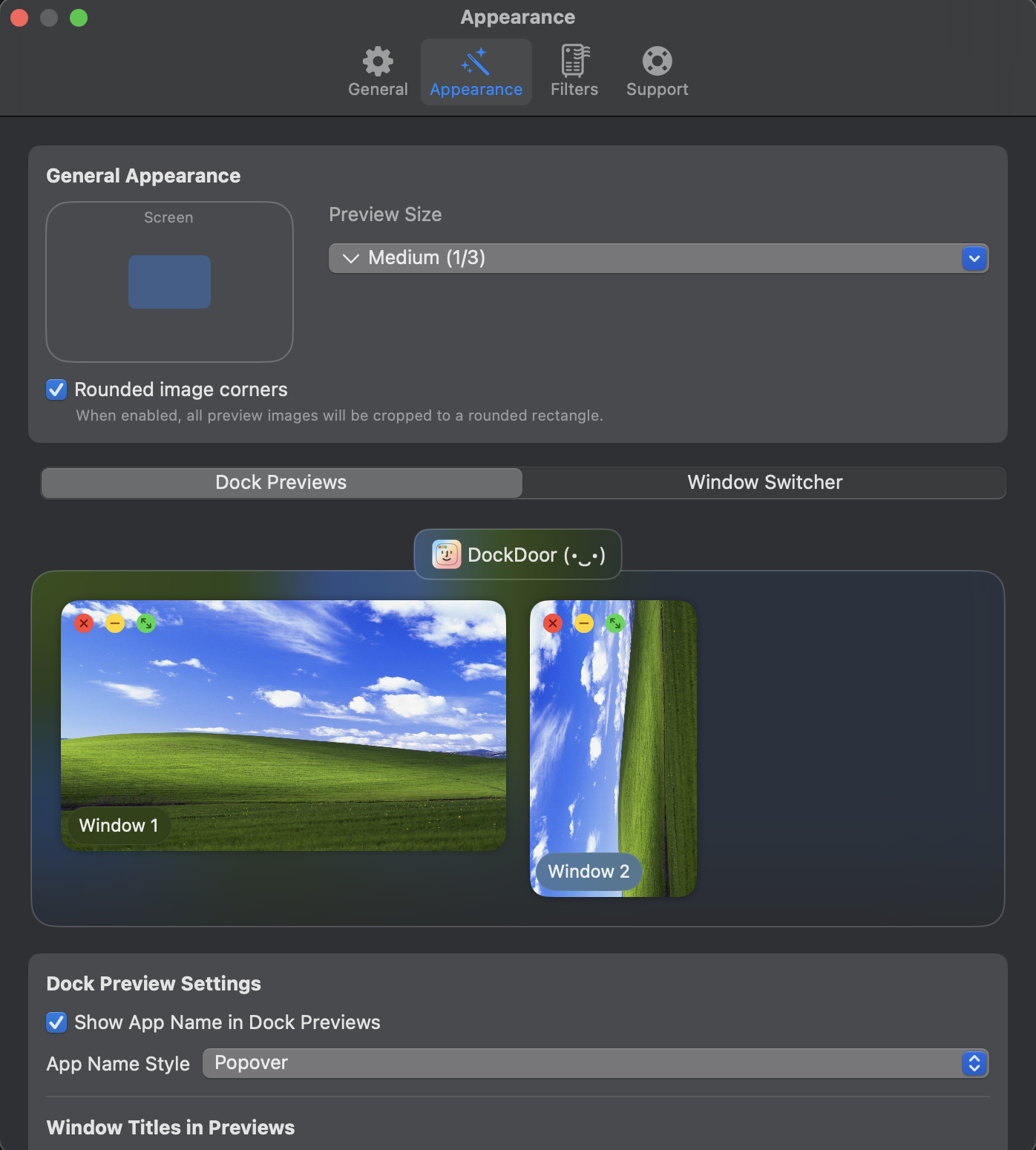Open the Preview Size dropdown
Image resolution: width=1036 pixels, height=1150 pixels.
click(658, 258)
